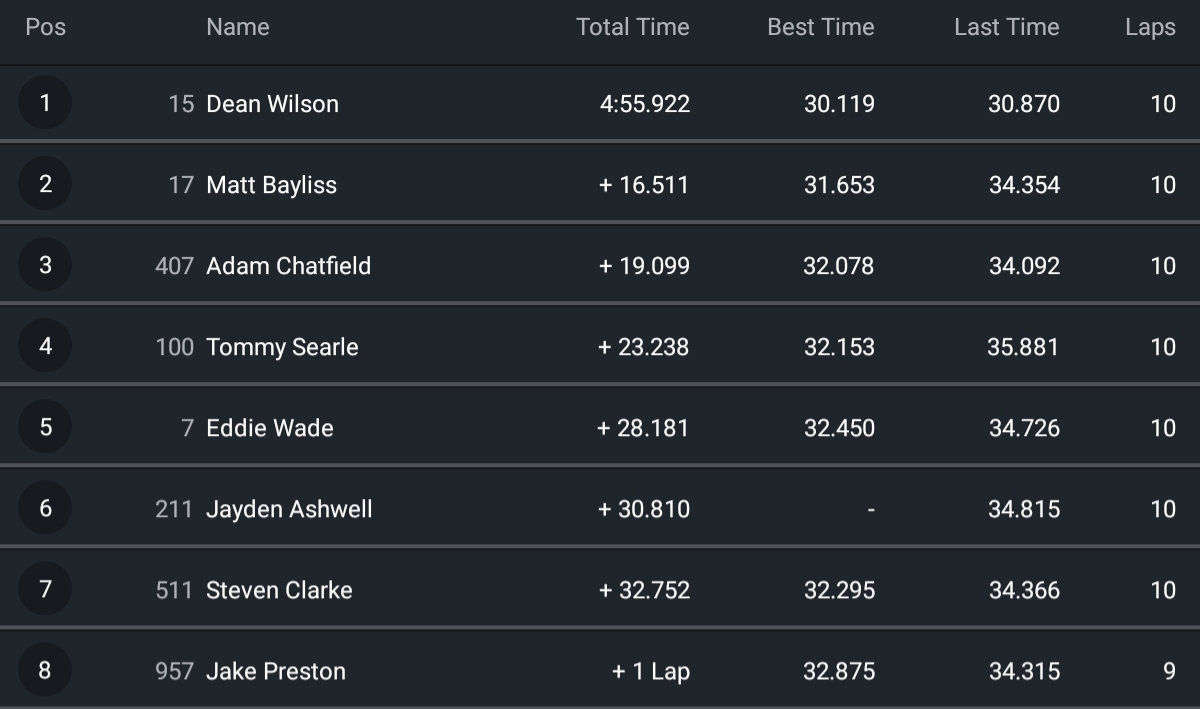Screen dimensions: 1200x709
Task: Open rider Matt Bayliss's name
Action: point(271,185)
